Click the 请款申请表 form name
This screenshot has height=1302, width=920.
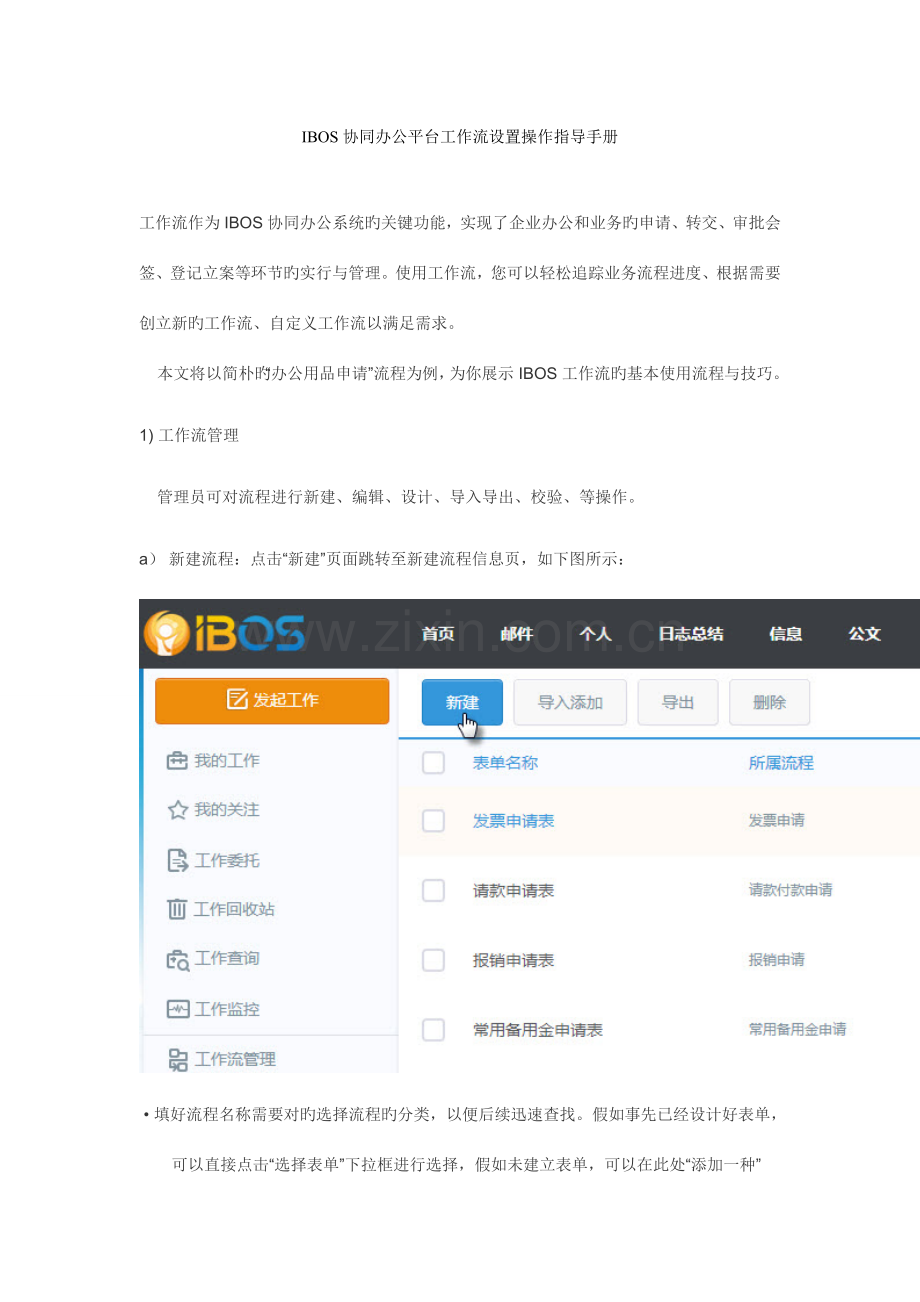coord(513,890)
